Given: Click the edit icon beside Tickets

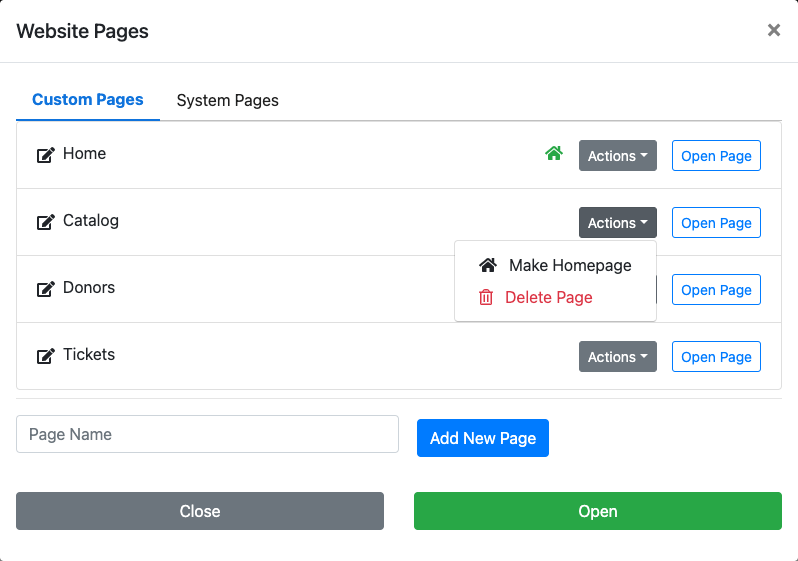Looking at the screenshot, I should 45,356.
